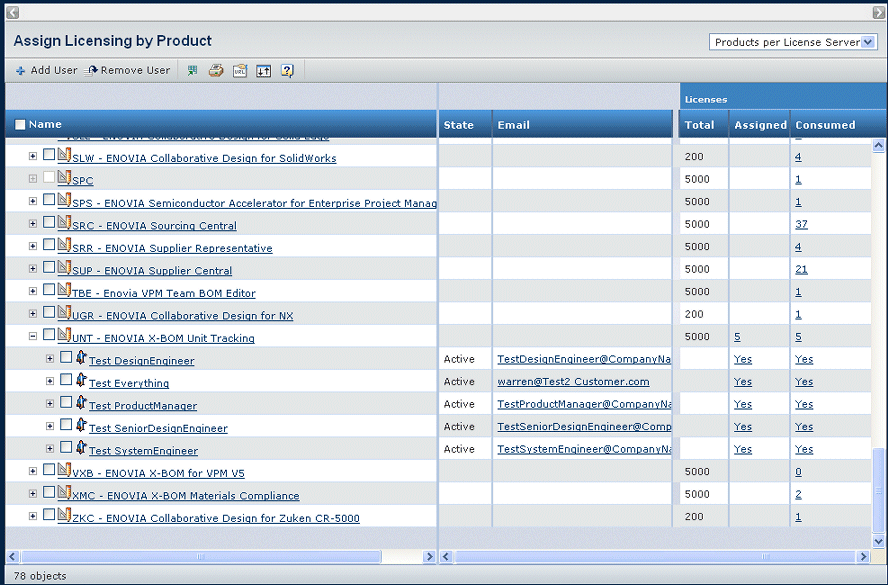Expand the SUP Supplier Central node
Viewport: 888px width, 585px height.
click(x=33, y=268)
